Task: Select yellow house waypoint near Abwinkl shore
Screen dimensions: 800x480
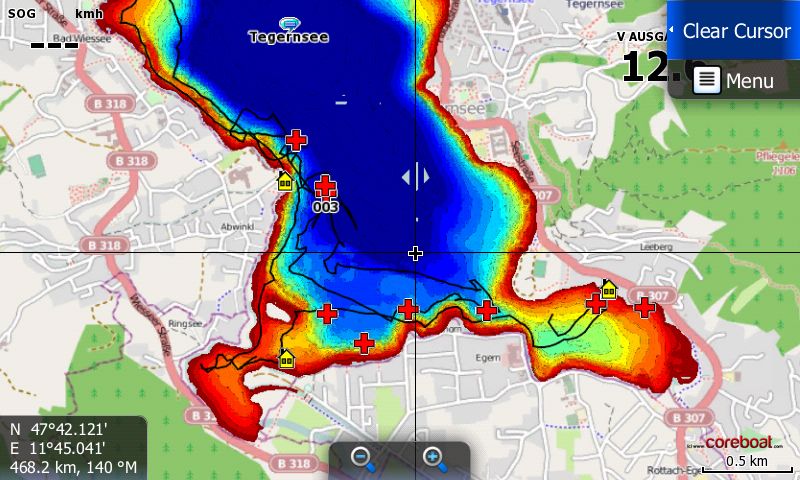Action: point(285,180)
